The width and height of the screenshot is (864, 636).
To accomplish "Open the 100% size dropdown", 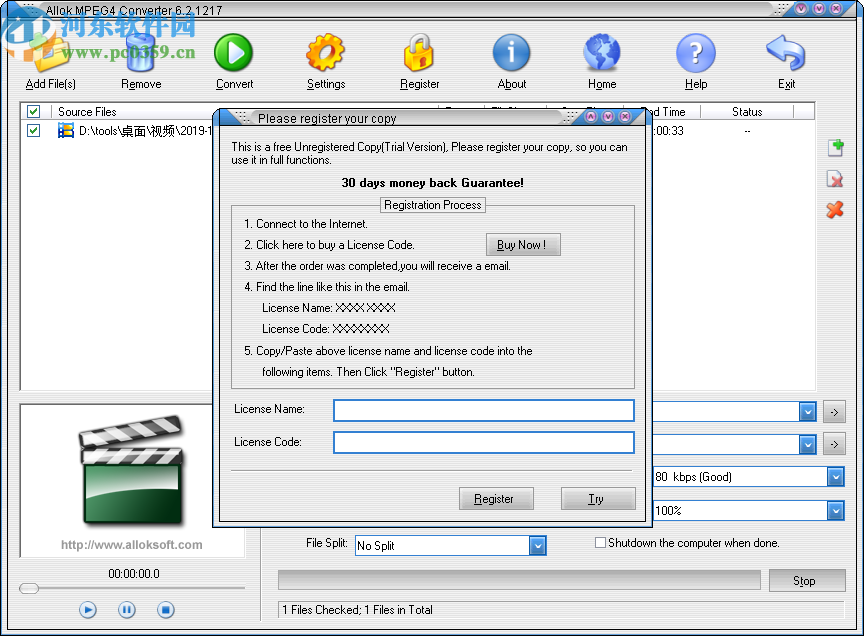I will (834, 510).
